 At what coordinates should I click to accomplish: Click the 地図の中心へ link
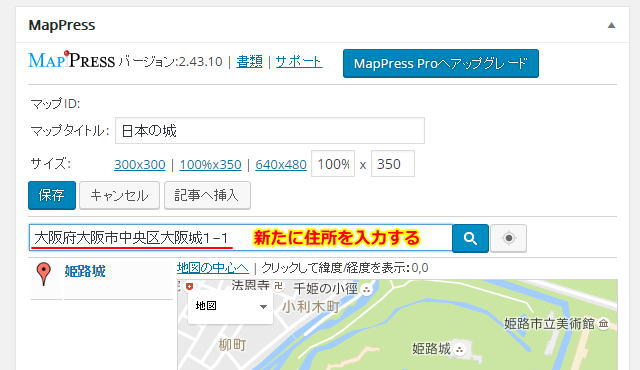pos(213,268)
